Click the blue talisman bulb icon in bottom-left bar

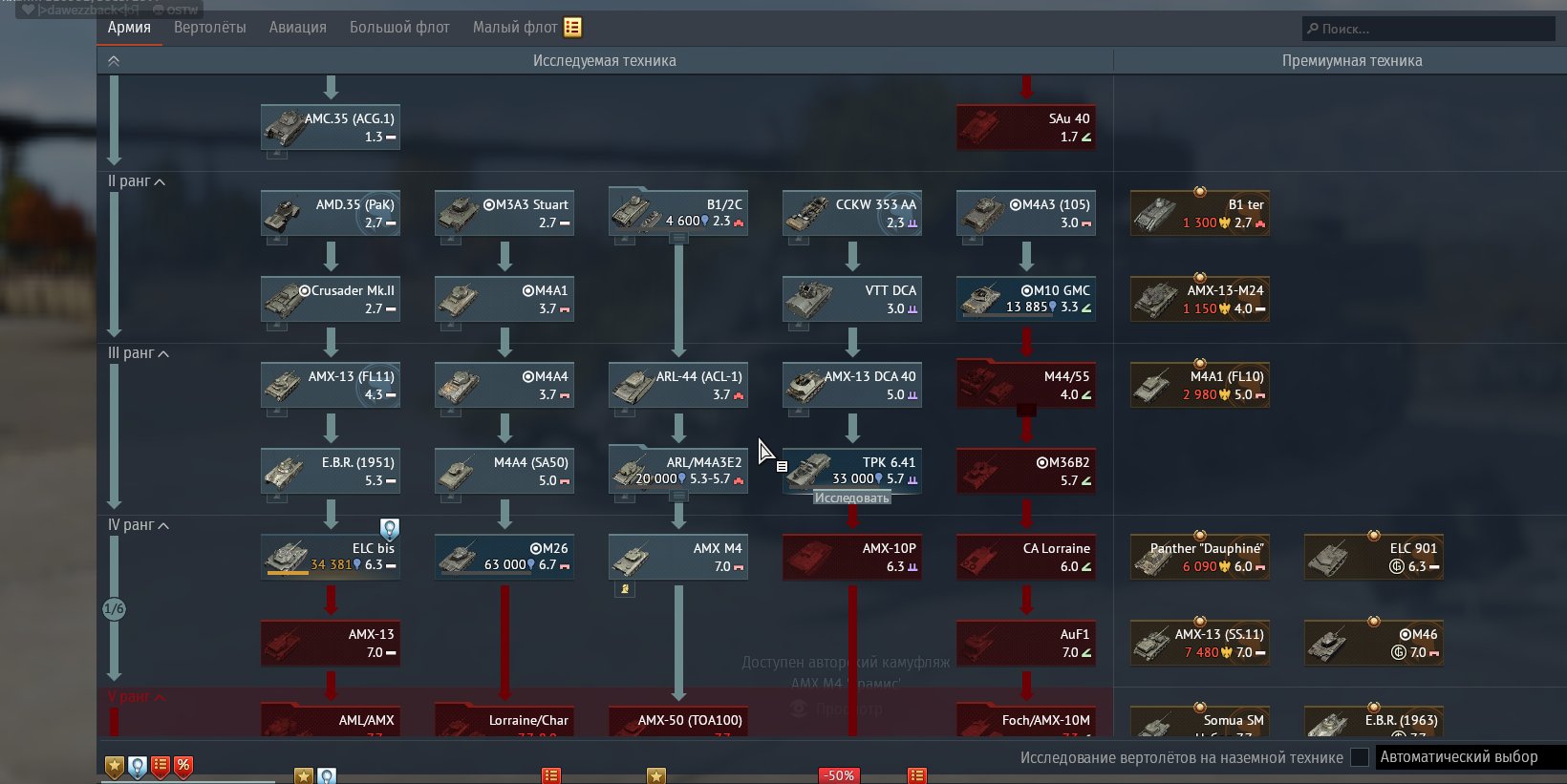(138, 766)
